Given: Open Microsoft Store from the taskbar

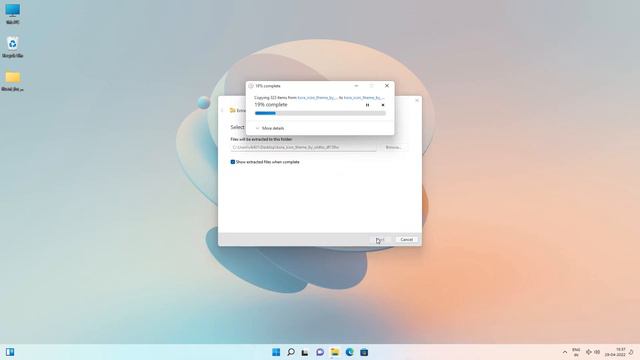Looking at the screenshot, I should pos(364,352).
